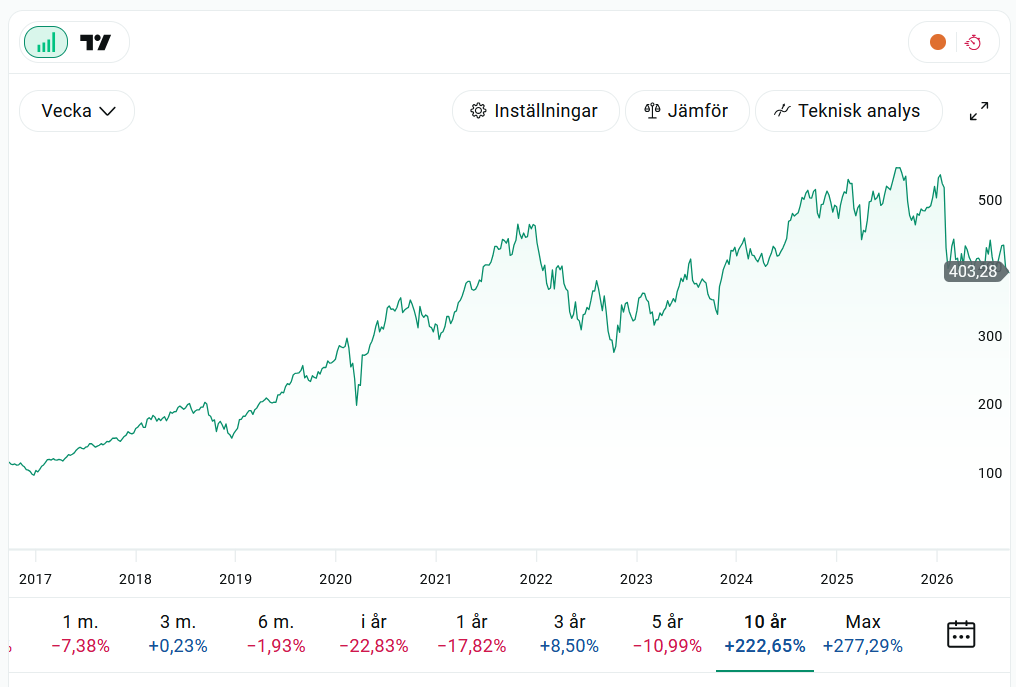Open Teknisk analys
This screenshot has height=687, width=1016.
[x=848, y=111]
